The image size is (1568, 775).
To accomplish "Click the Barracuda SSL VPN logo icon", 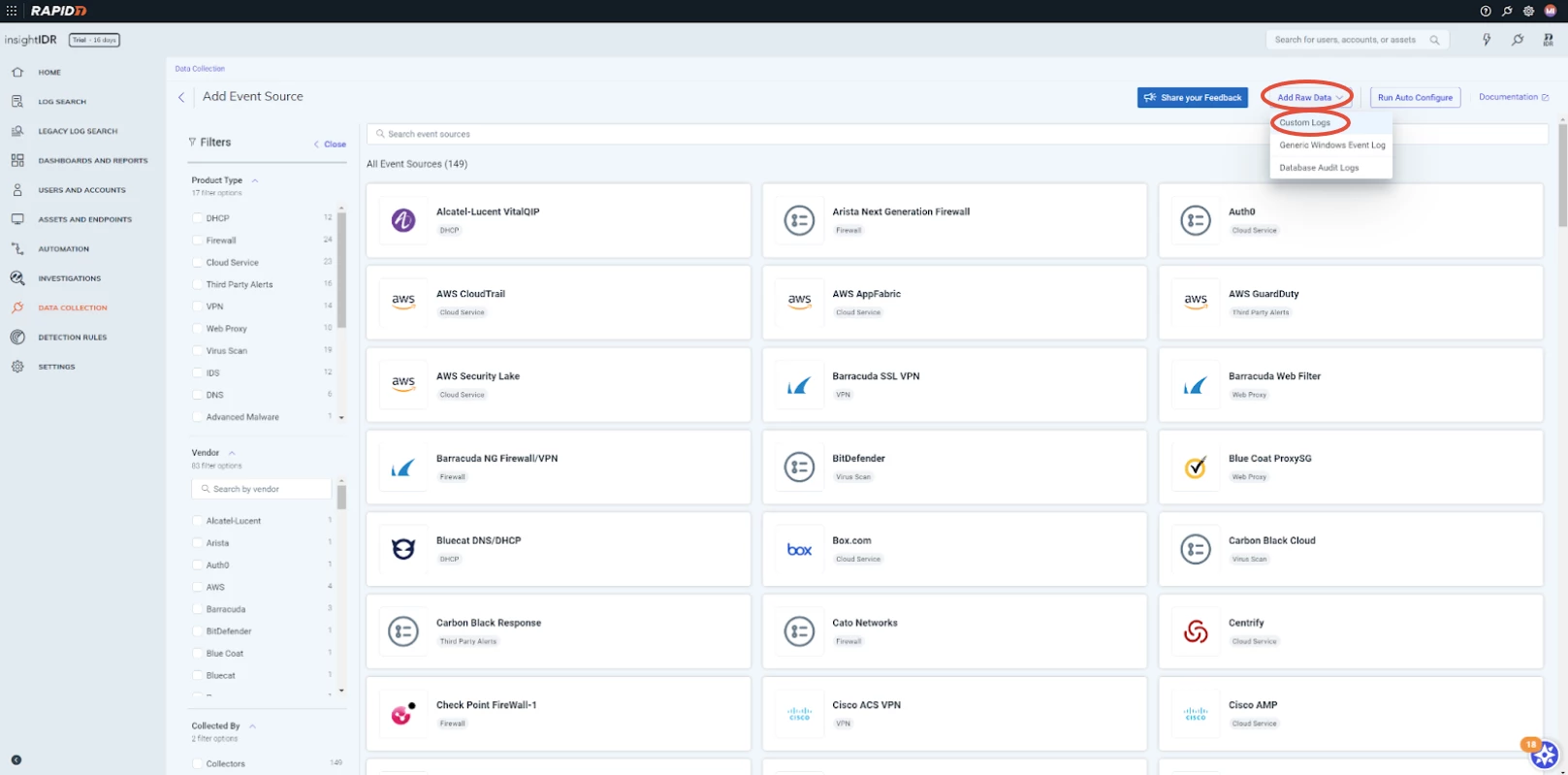I will click(x=799, y=385).
